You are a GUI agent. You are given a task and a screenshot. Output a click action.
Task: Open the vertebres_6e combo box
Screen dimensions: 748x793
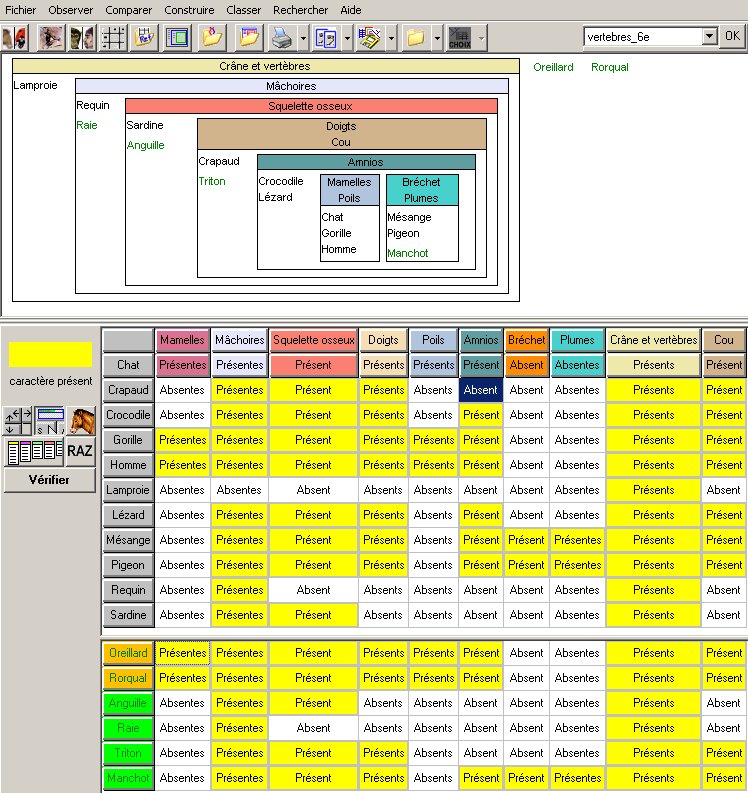(709, 36)
